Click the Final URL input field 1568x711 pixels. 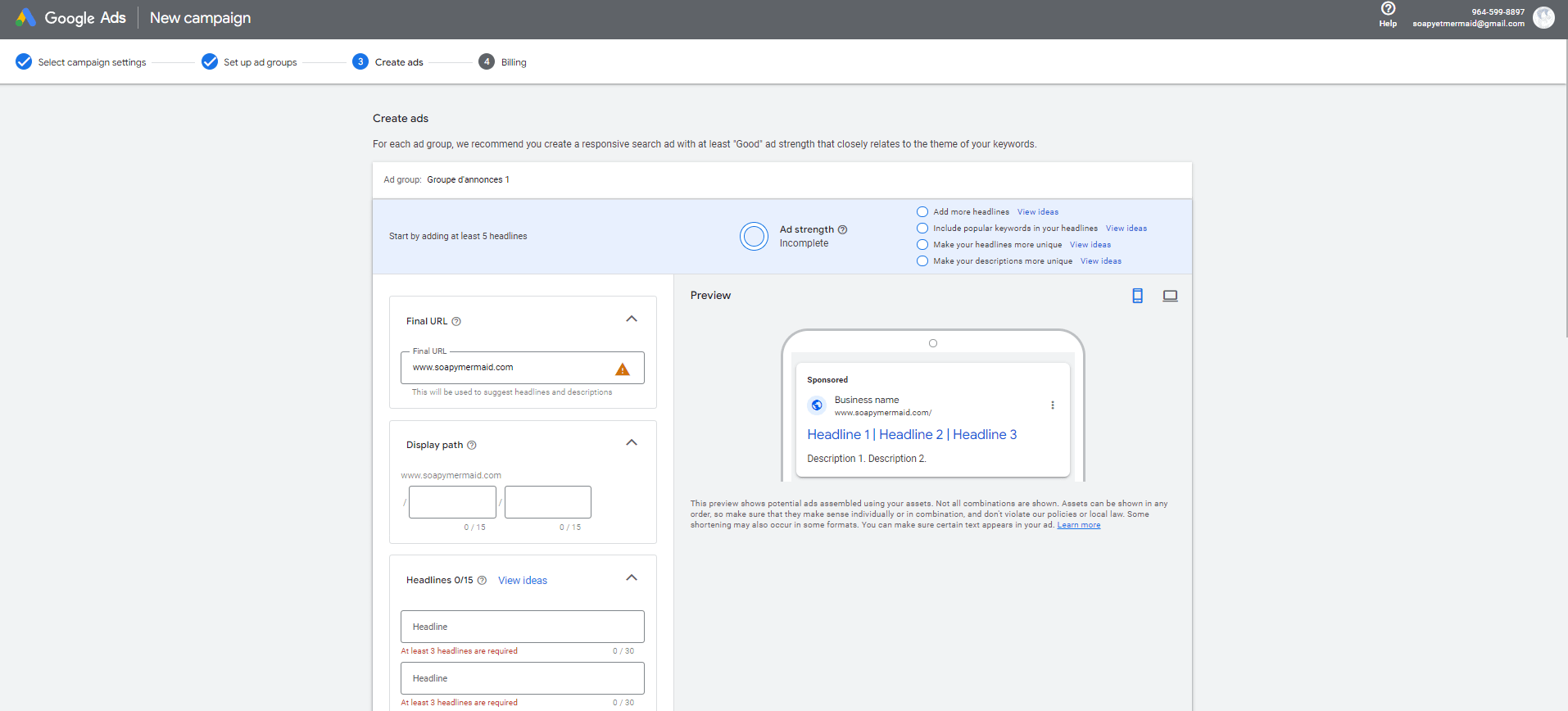coord(523,368)
